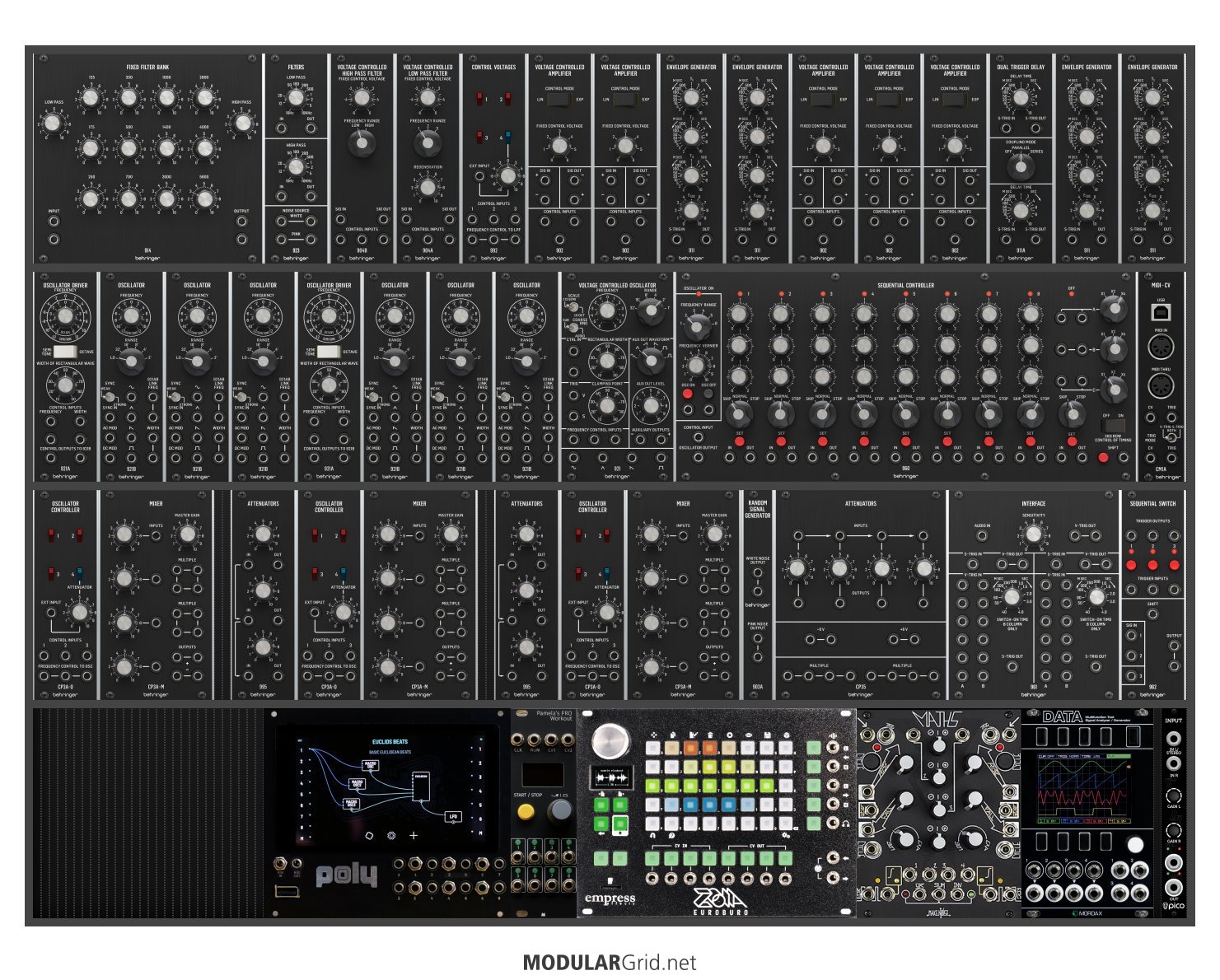
Task: Tap the square icon on the Poly touchscreen
Action: tap(369, 835)
